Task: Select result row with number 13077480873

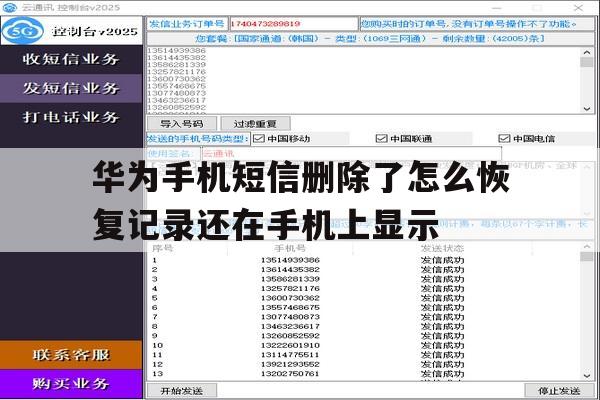Action: (x=364, y=317)
